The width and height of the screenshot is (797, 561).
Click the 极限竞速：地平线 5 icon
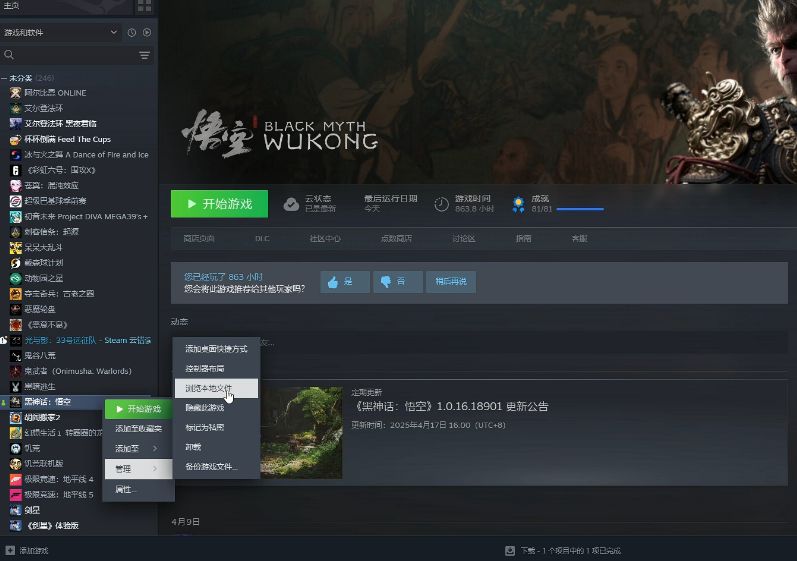coord(16,494)
